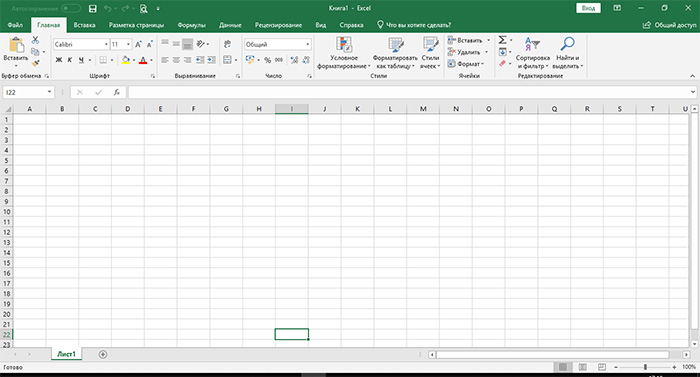700x377 pixels.
Task: Click the Общий доступ share button
Action: [x=670, y=25]
